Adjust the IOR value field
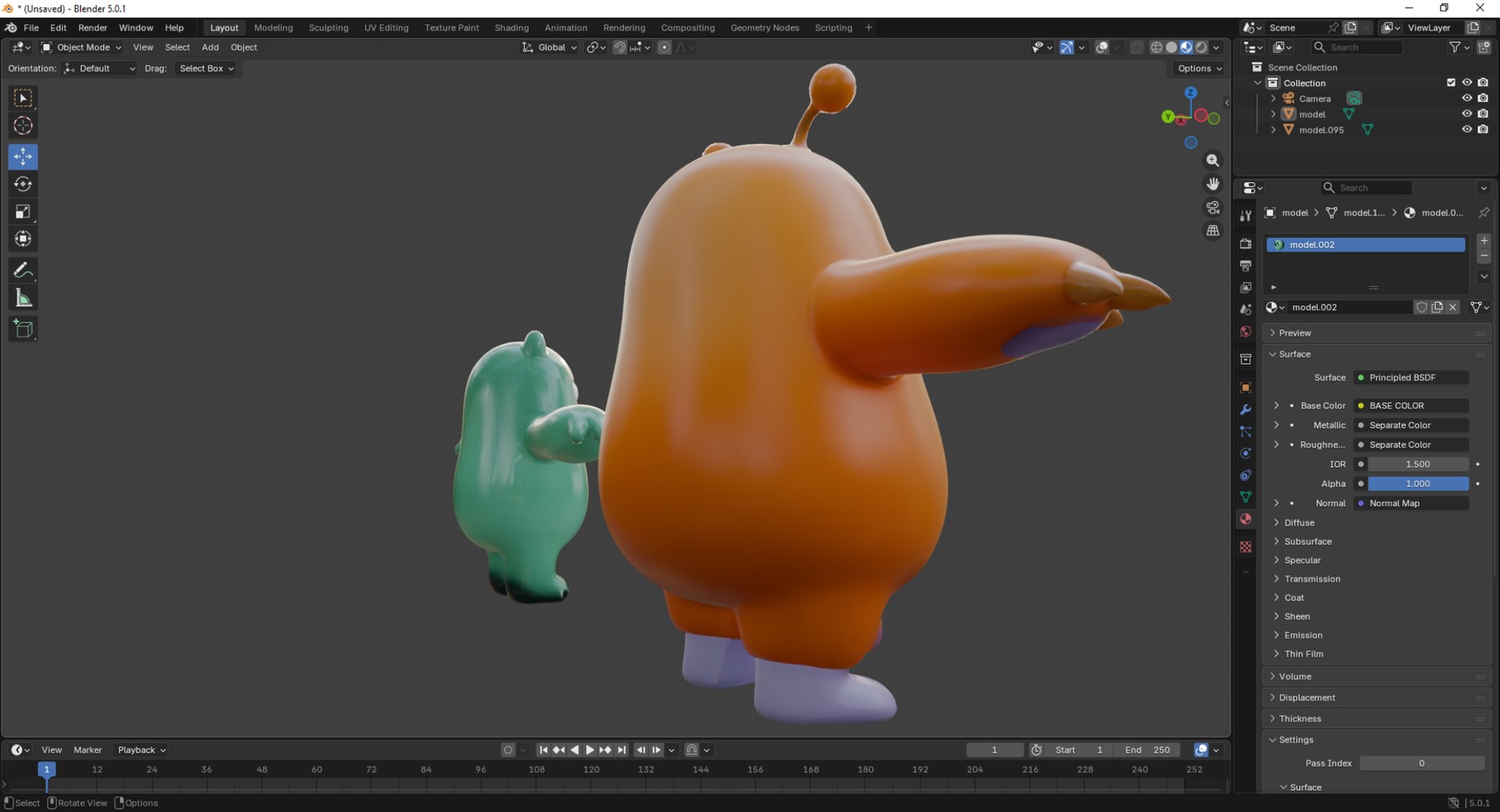This screenshot has height=812, width=1500. coord(1418,465)
